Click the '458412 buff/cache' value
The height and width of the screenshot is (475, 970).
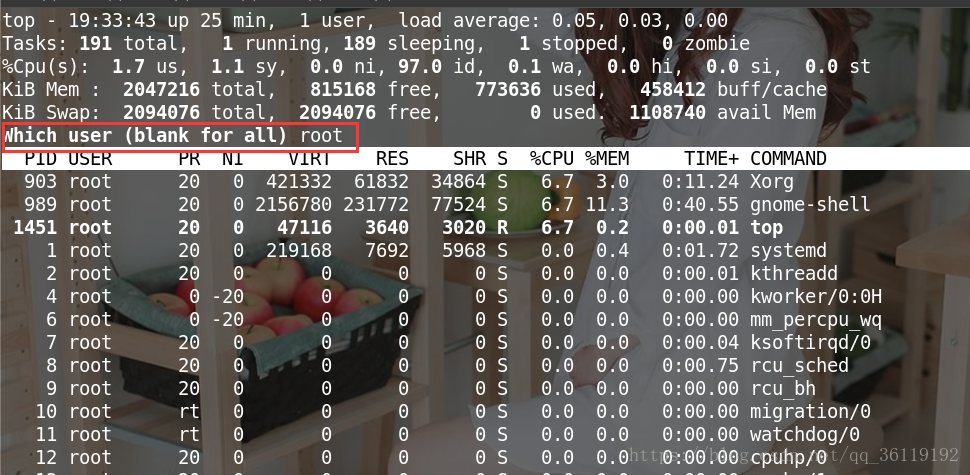pyautogui.click(x=734, y=90)
